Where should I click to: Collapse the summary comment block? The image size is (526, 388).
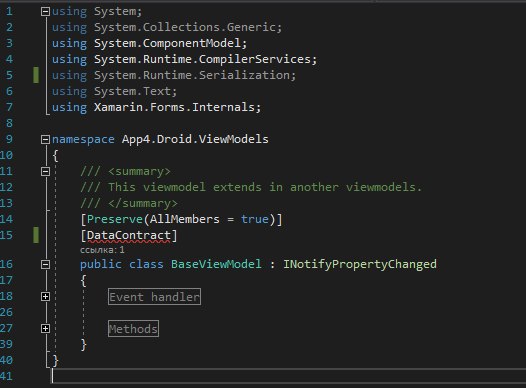point(45,172)
